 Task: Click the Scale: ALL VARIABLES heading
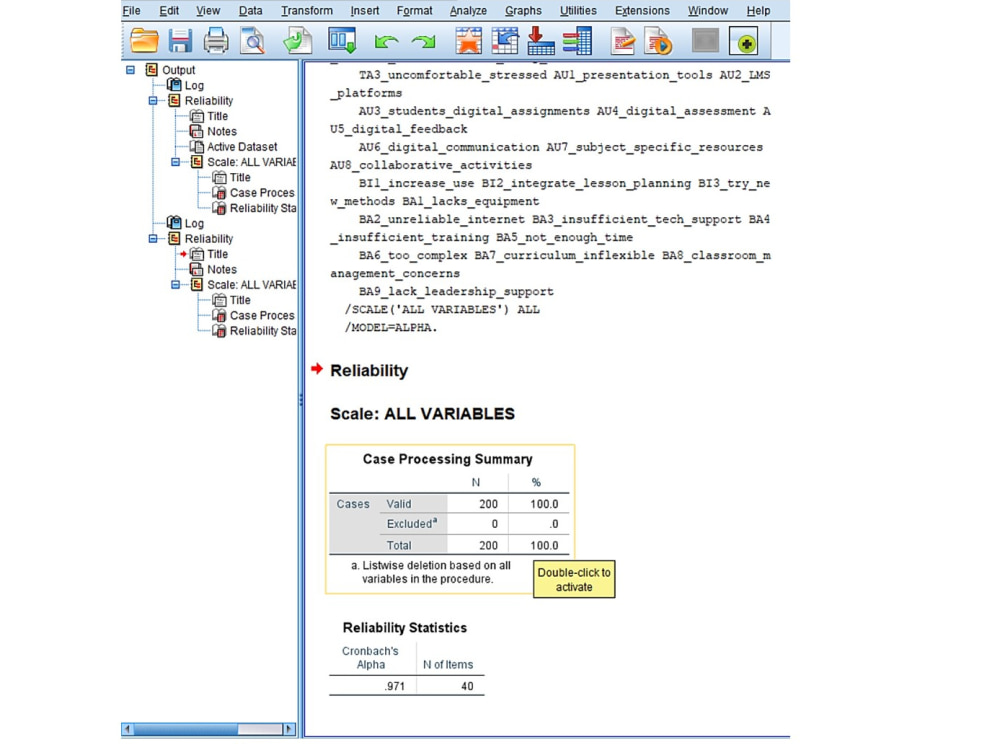point(422,414)
